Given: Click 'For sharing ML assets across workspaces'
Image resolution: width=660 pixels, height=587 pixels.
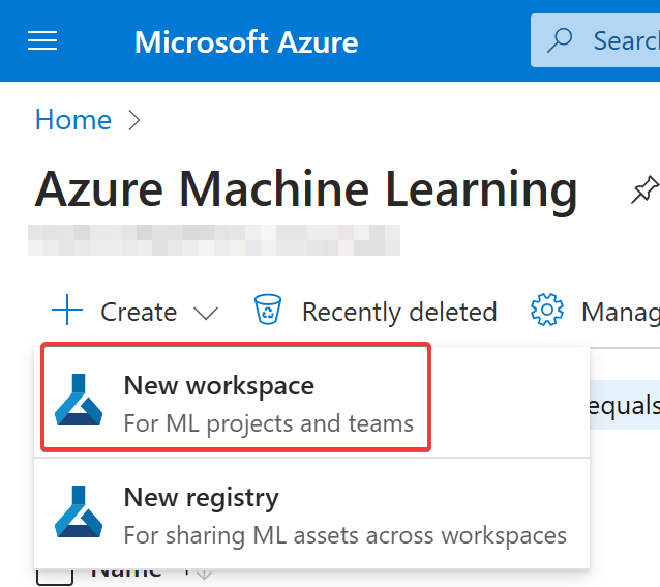Looking at the screenshot, I should pos(345,536).
